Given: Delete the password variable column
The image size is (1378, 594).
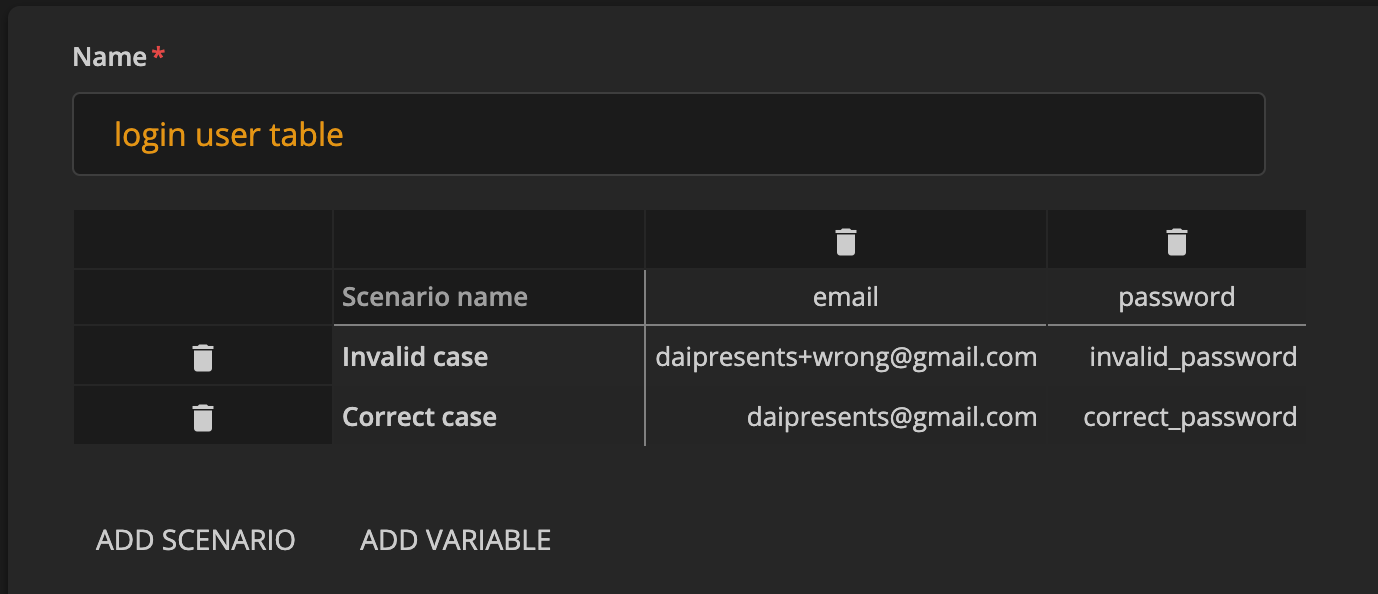Looking at the screenshot, I should (1176, 241).
